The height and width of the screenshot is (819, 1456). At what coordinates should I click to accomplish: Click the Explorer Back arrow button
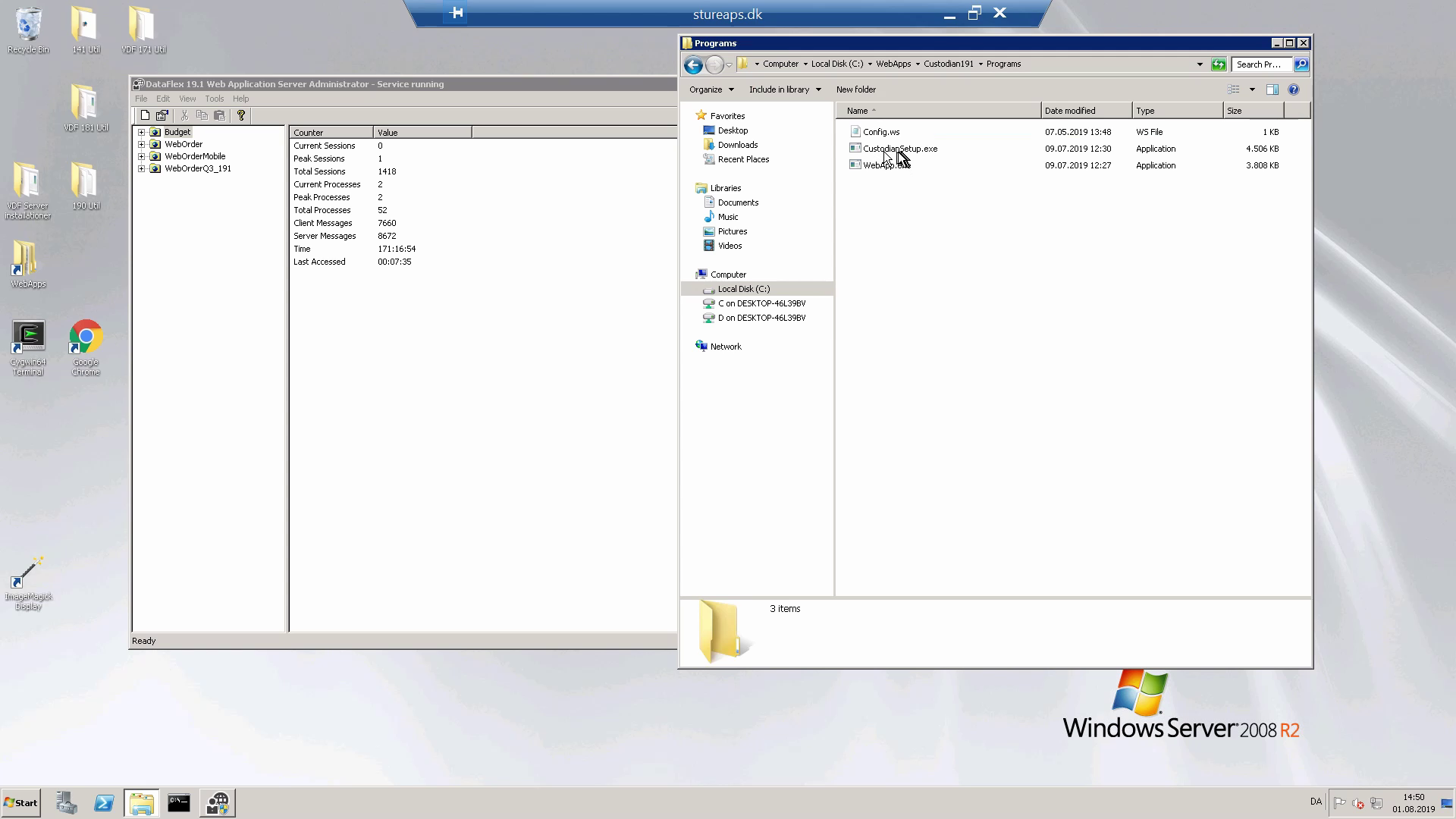click(x=692, y=65)
